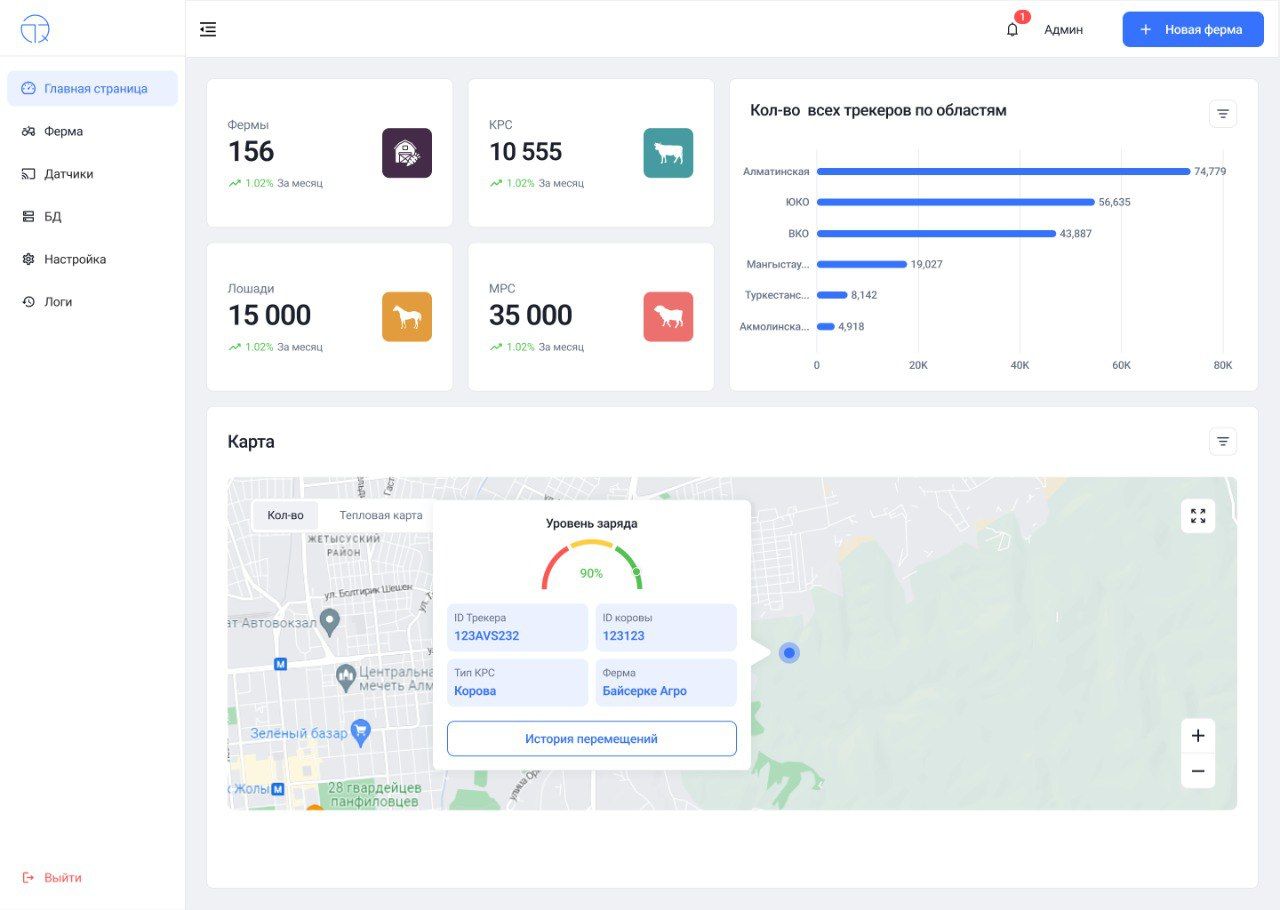This screenshot has width=1280, height=910.
Task: Open БД section in sidebar
Action: 92,216
